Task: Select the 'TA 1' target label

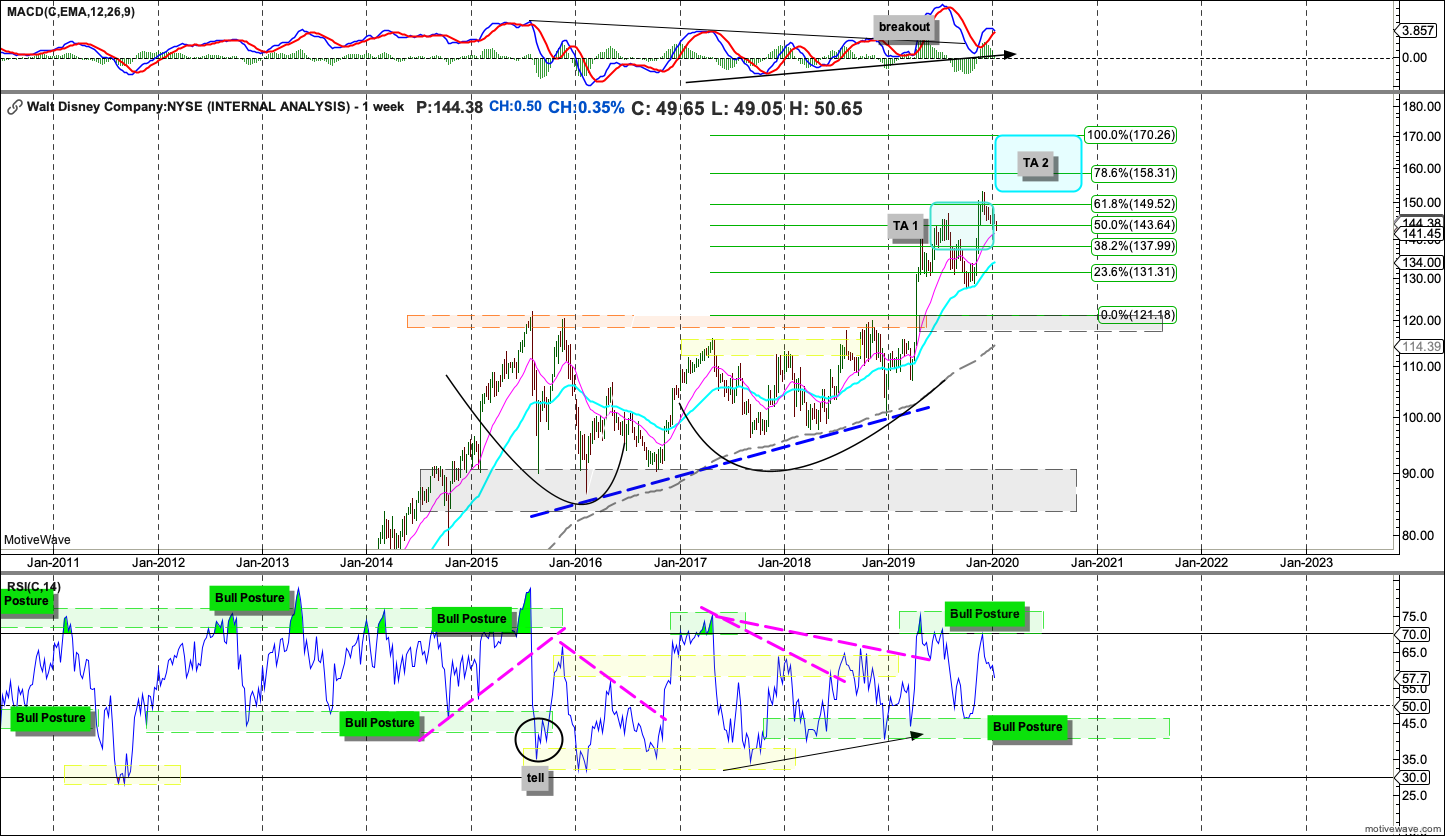Action: click(906, 227)
